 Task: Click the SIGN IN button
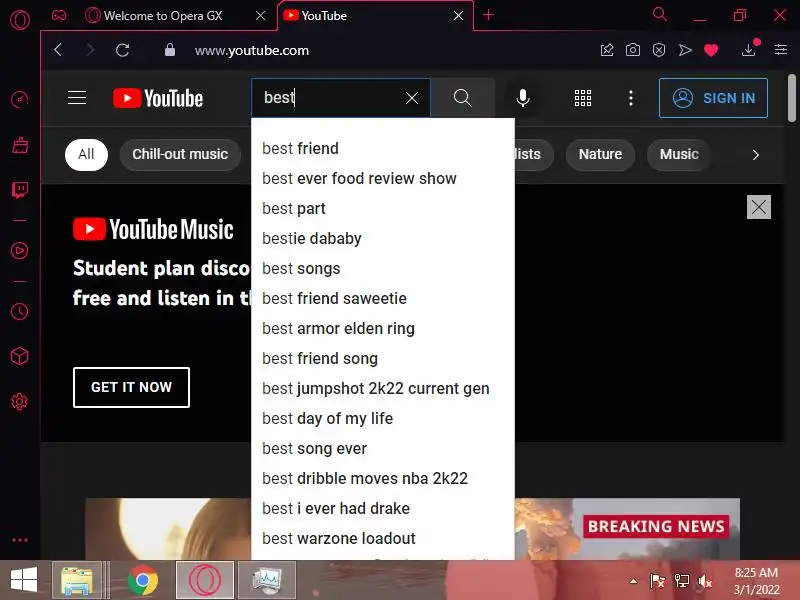(x=713, y=98)
